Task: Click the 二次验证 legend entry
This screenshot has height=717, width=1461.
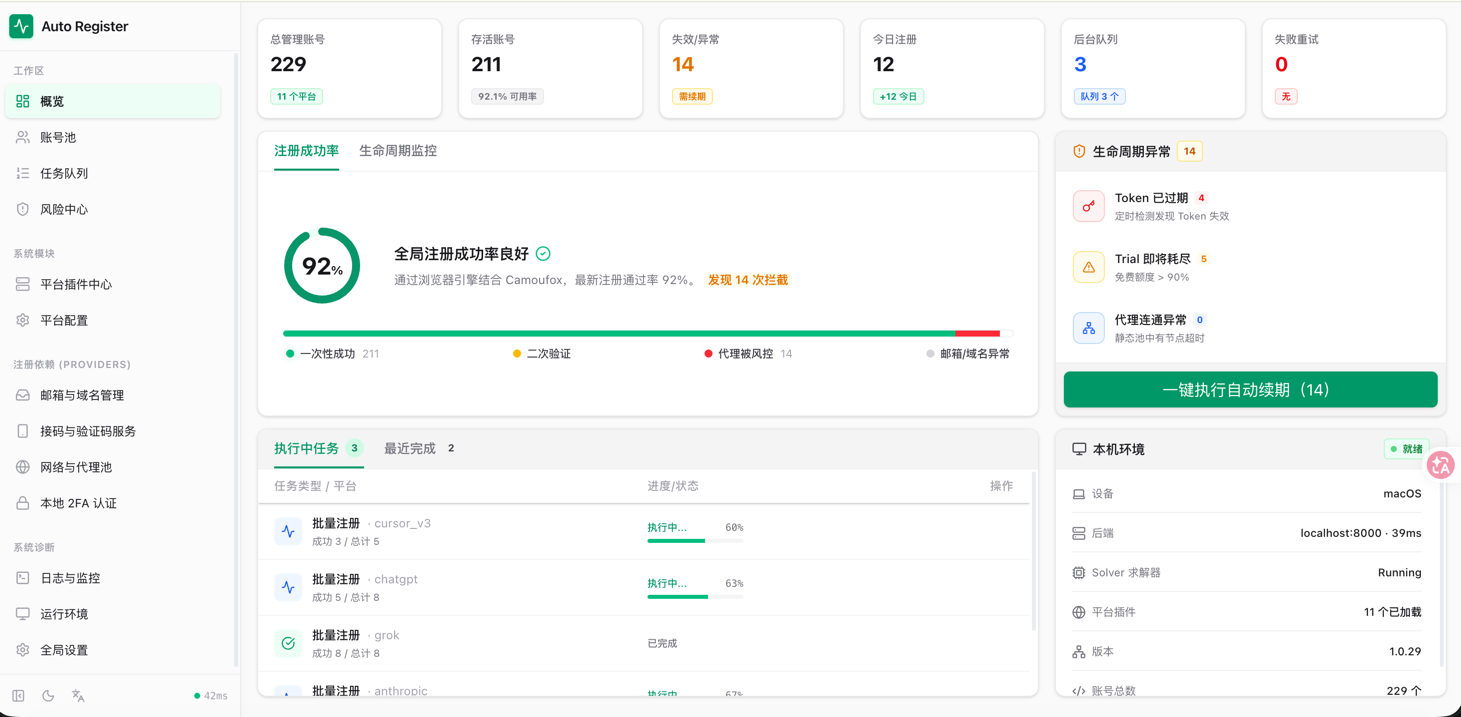Action: coord(541,354)
